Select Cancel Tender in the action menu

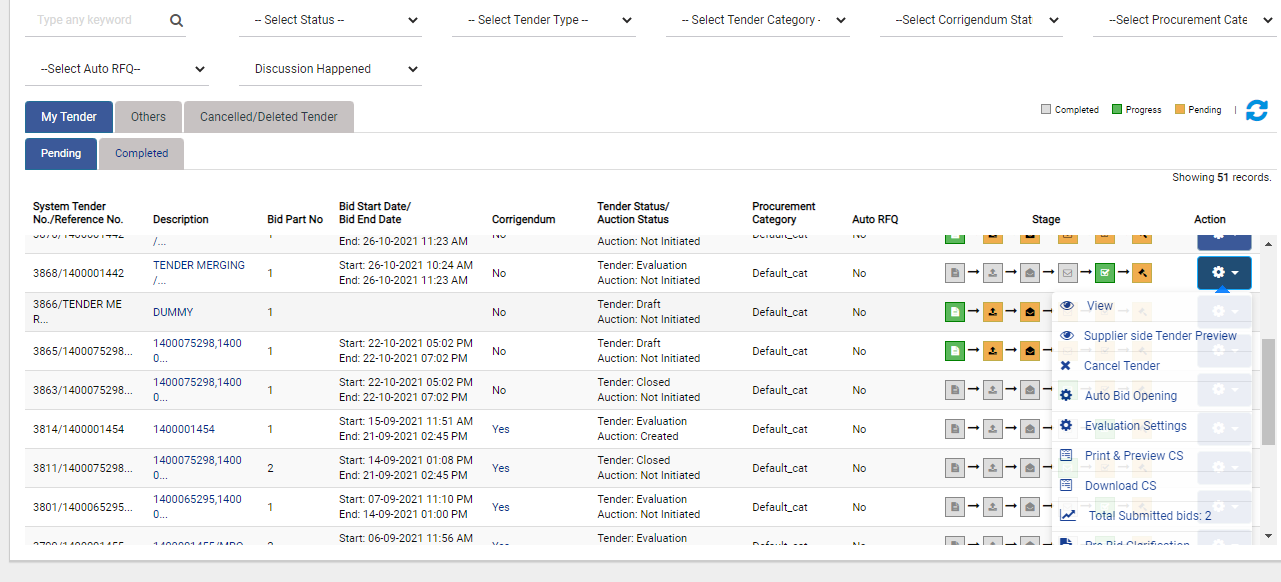click(1121, 366)
